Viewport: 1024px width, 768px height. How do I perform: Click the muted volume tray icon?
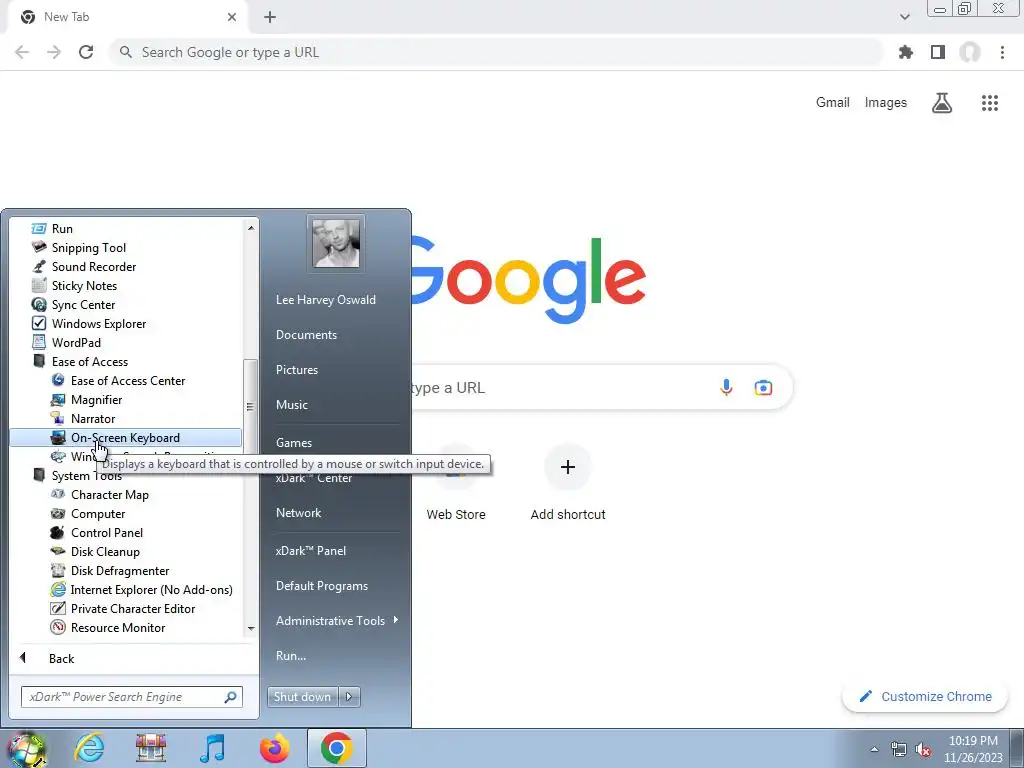coord(923,749)
